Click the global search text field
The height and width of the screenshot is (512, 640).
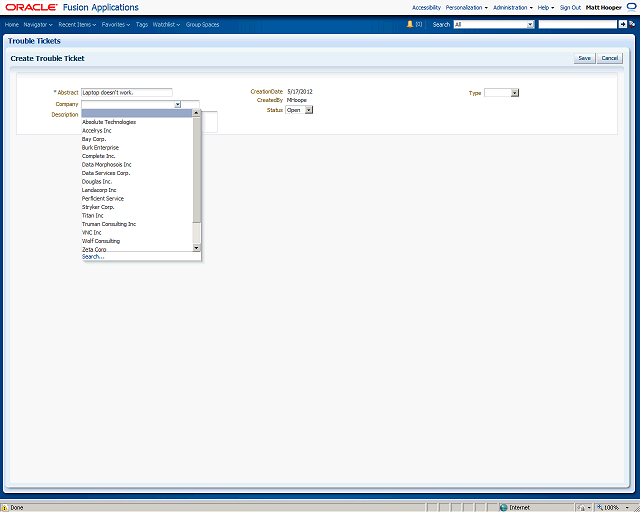pos(578,24)
